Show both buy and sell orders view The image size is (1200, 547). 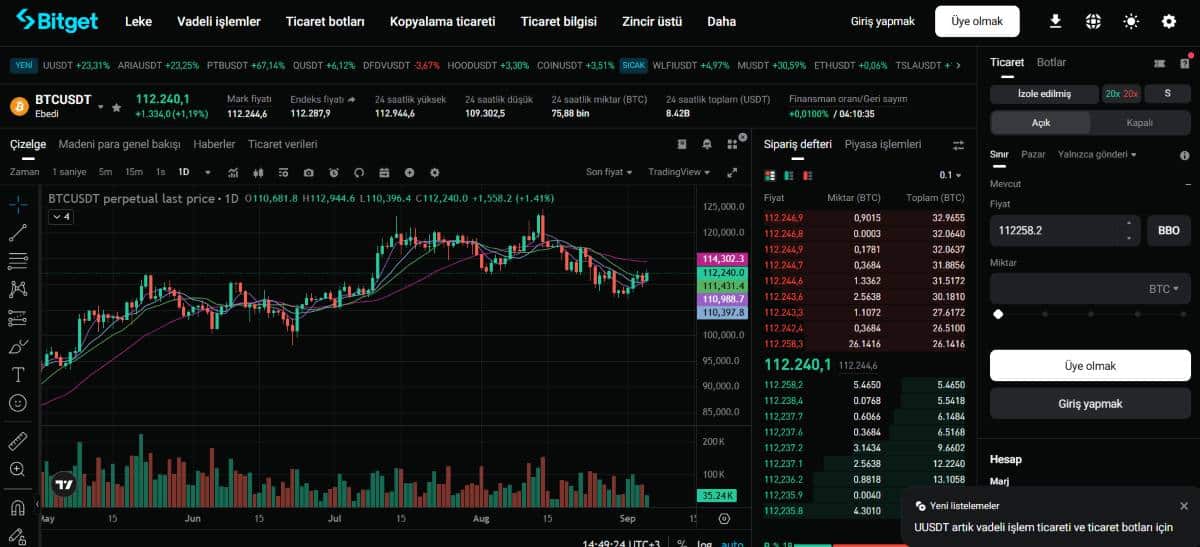coord(770,175)
